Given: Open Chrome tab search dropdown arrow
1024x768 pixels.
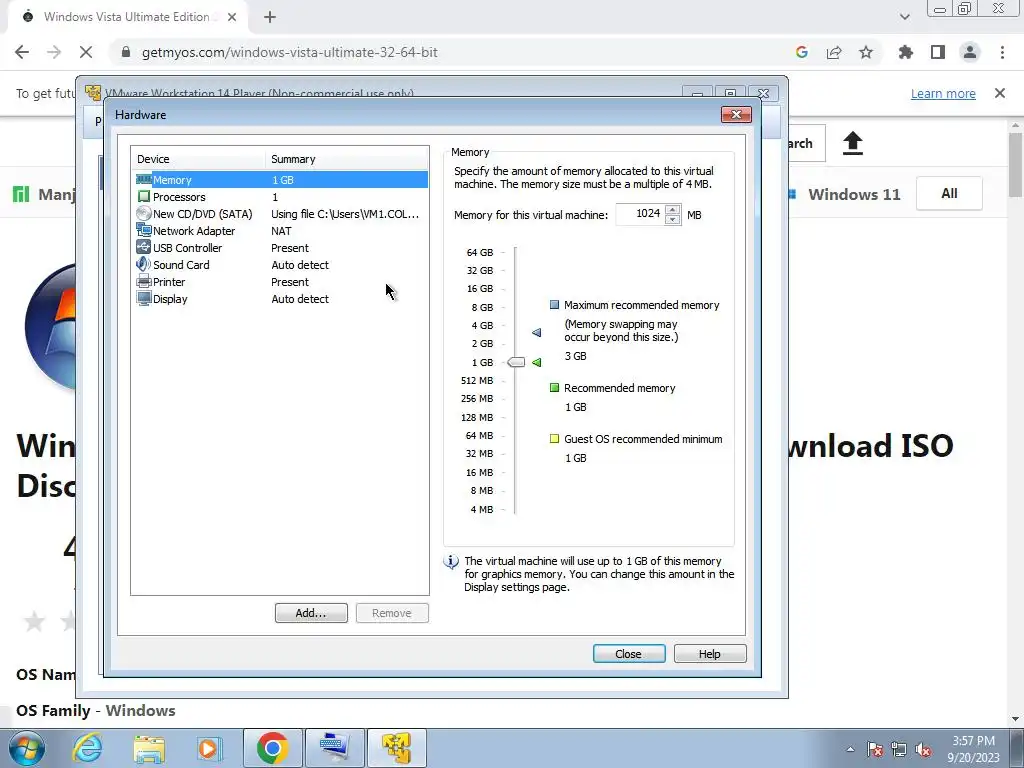Looking at the screenshot, I should [904, 17].
